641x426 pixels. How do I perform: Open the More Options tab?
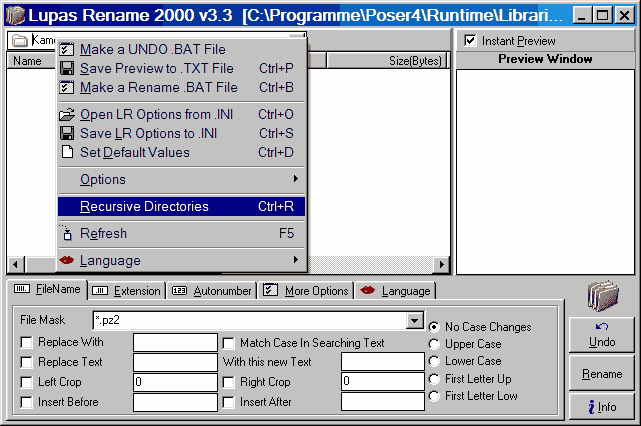pos(306,291)
